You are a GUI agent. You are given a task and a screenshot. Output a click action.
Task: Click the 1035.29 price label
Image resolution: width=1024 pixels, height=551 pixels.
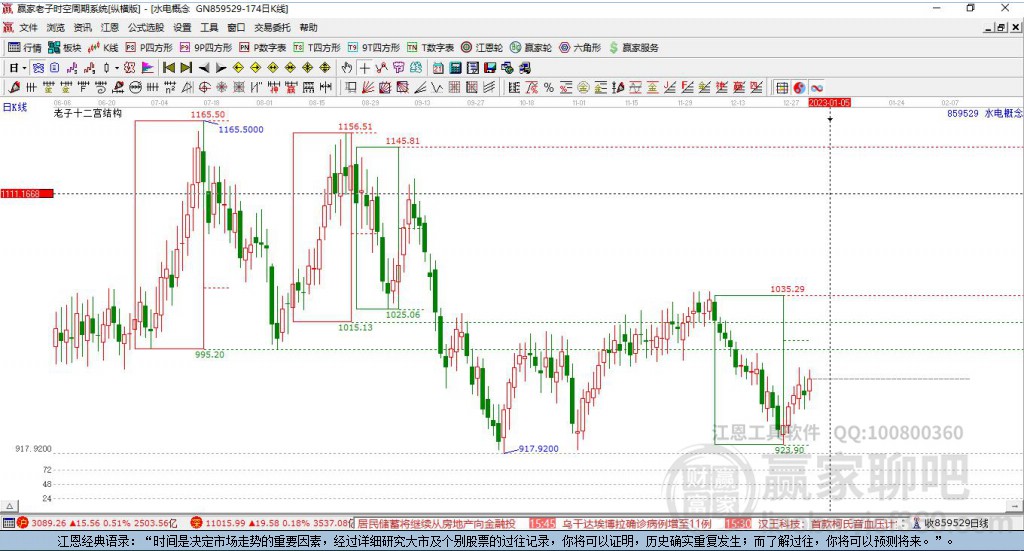788,289
